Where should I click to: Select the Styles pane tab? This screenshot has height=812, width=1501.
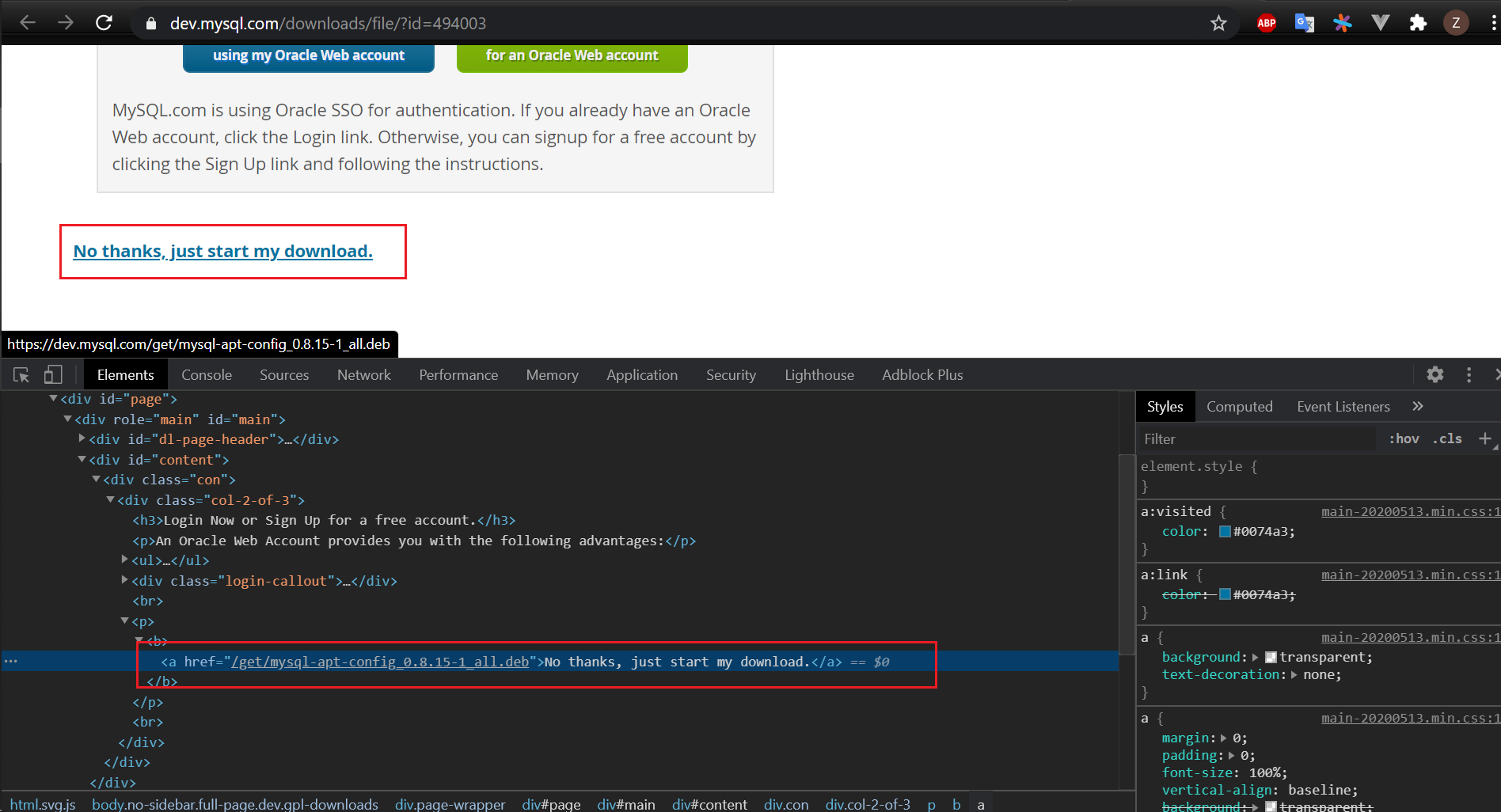pos(1165,406)
